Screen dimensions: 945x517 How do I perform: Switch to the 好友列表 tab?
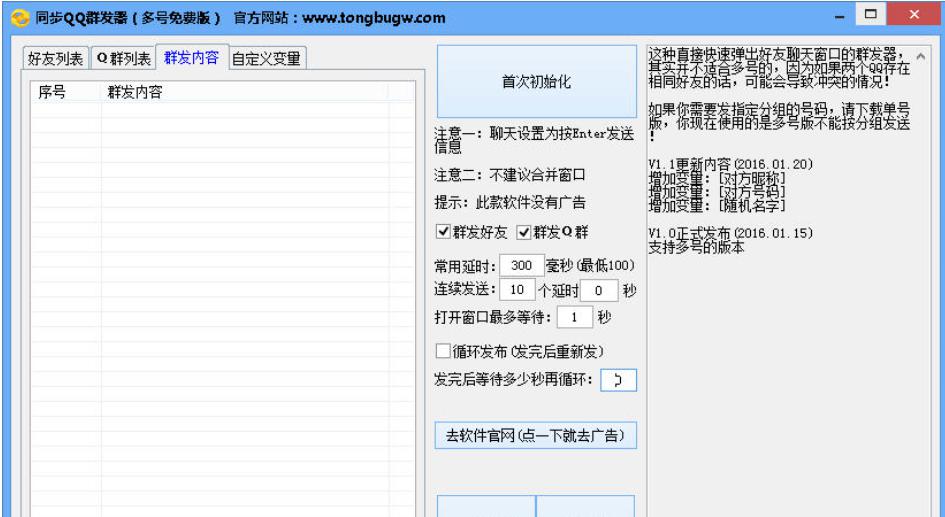(55, 58)
